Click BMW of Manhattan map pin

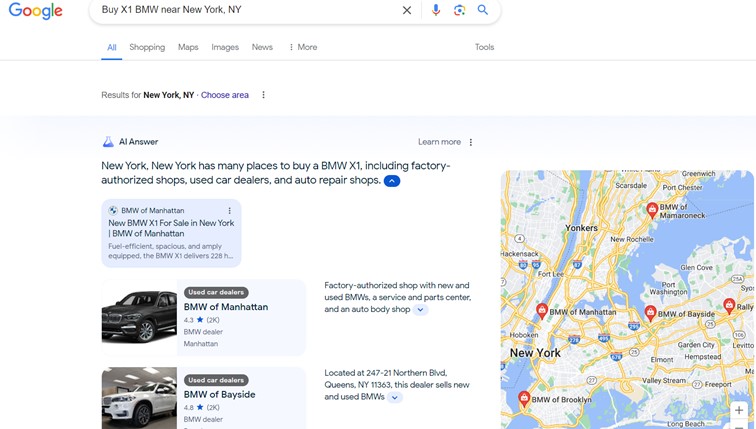pyautogui.click(x=542, y=311)
